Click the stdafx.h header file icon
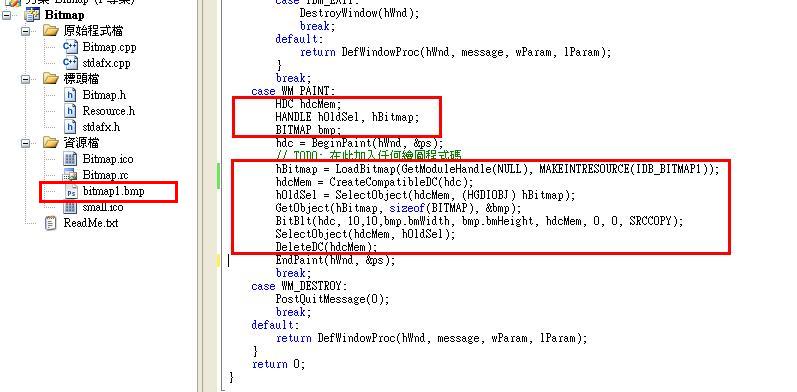This screenshot has height=392, width=797. click(x=71, y=127)
